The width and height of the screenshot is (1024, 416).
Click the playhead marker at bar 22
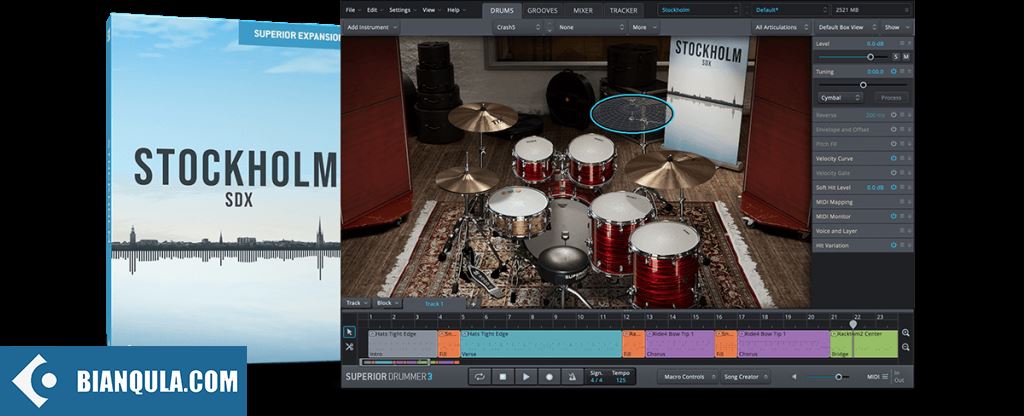click(x=853, y=324)
